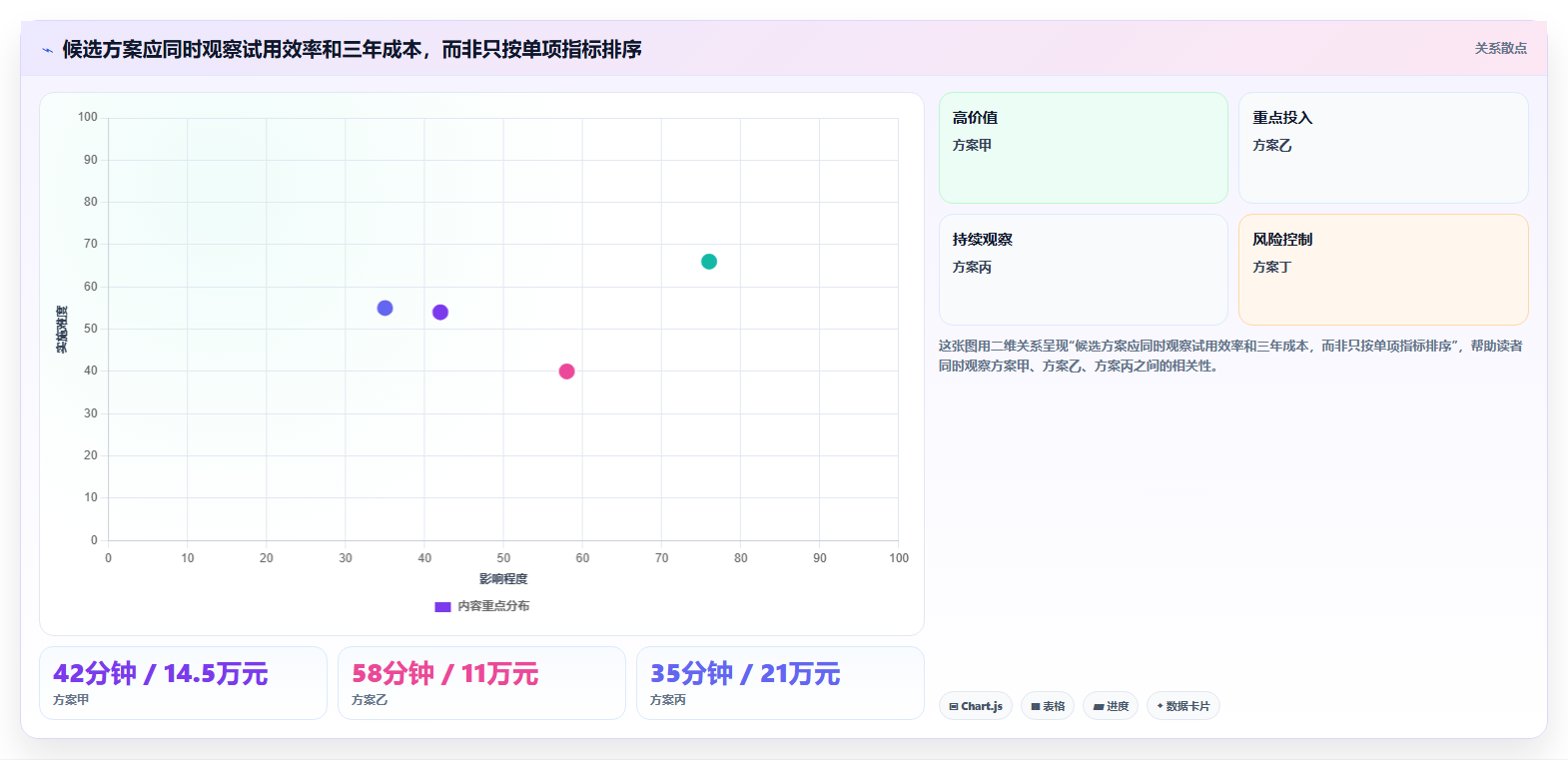
Task: Click 方案丁 text in 风险控制 card
Action: pos(1272,267)
